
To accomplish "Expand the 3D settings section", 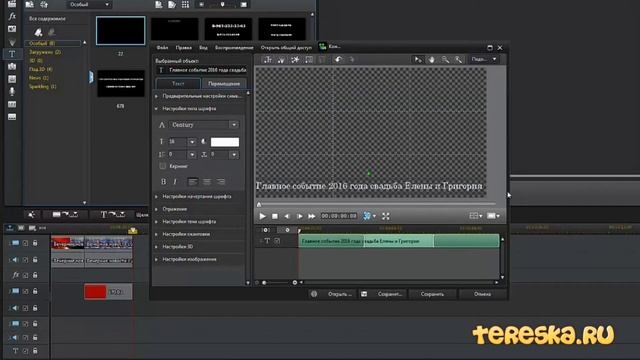I will pyautogui.click(x=156, y=247).
